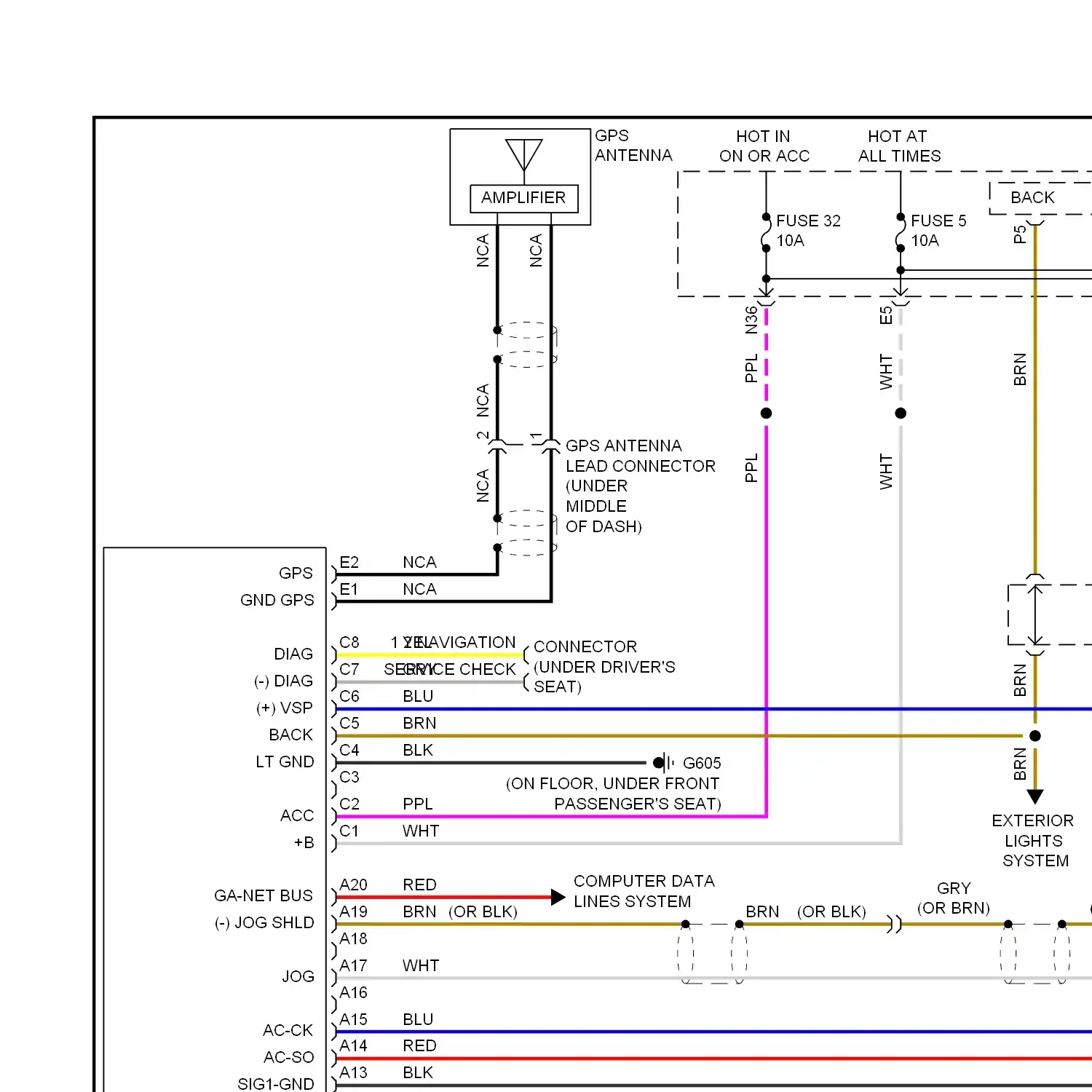1092x1092 pixels.
Task: Click the GRY (OR BRN) wire label
Action: coord(954,898)
